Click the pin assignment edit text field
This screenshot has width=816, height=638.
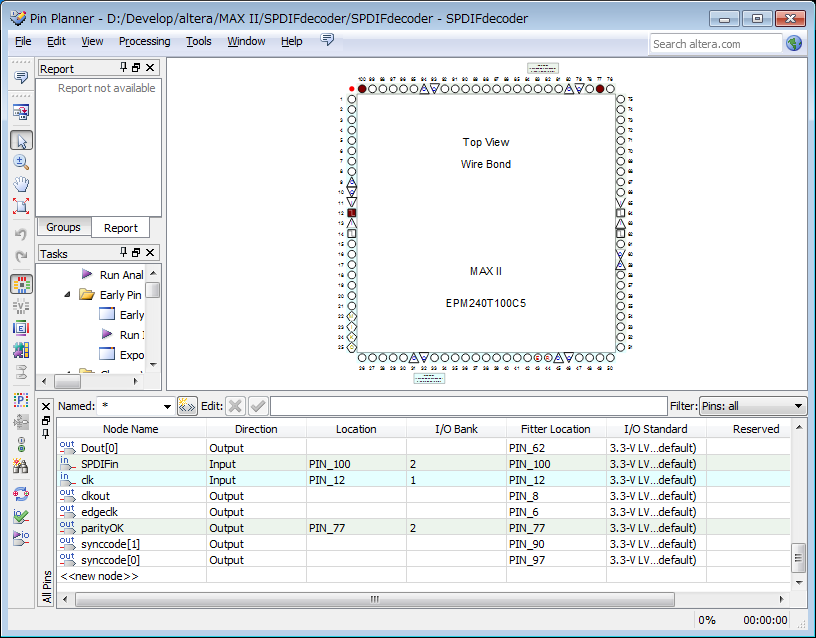(469, 406)
